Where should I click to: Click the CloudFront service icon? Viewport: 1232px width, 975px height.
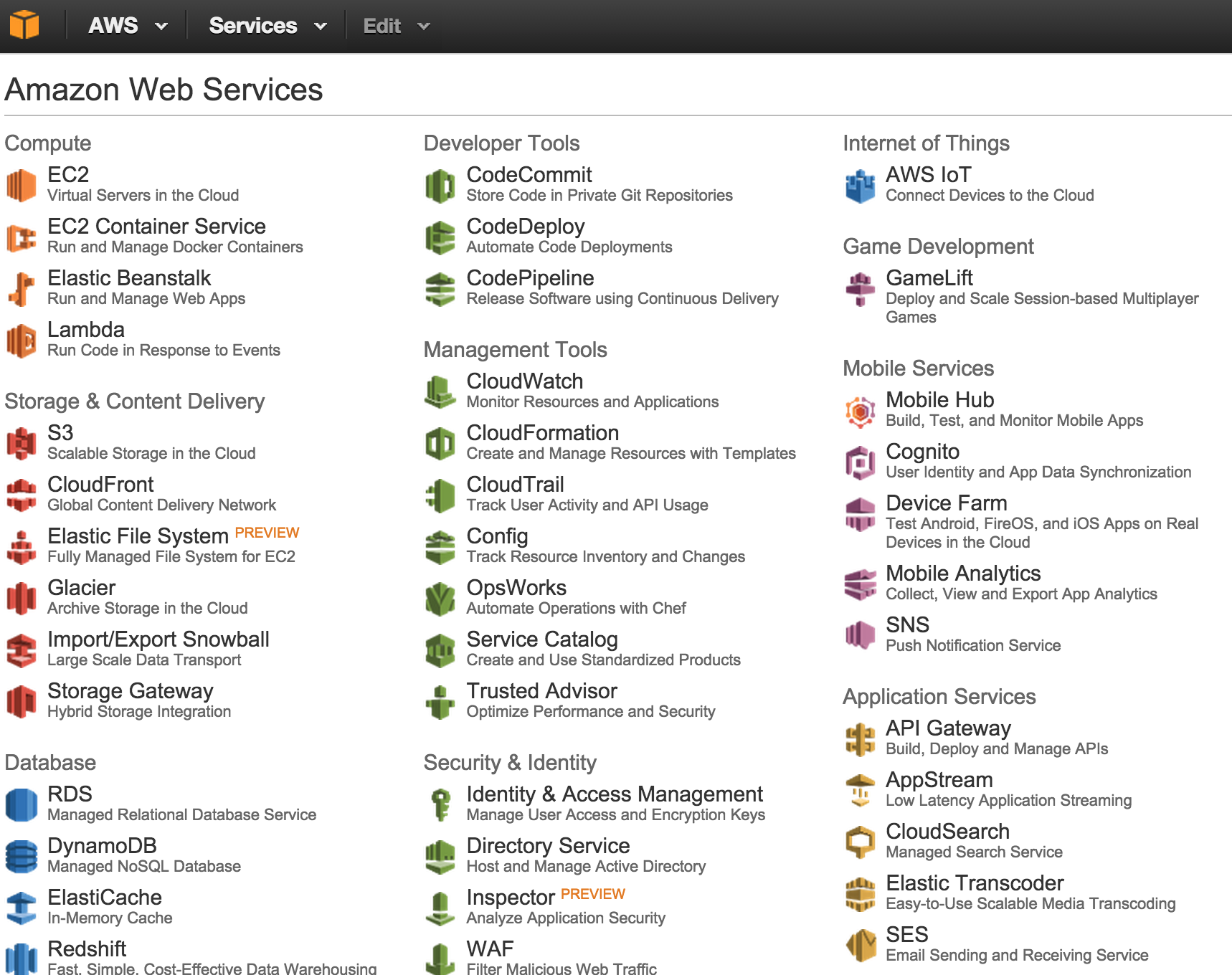tap(22, 495)
